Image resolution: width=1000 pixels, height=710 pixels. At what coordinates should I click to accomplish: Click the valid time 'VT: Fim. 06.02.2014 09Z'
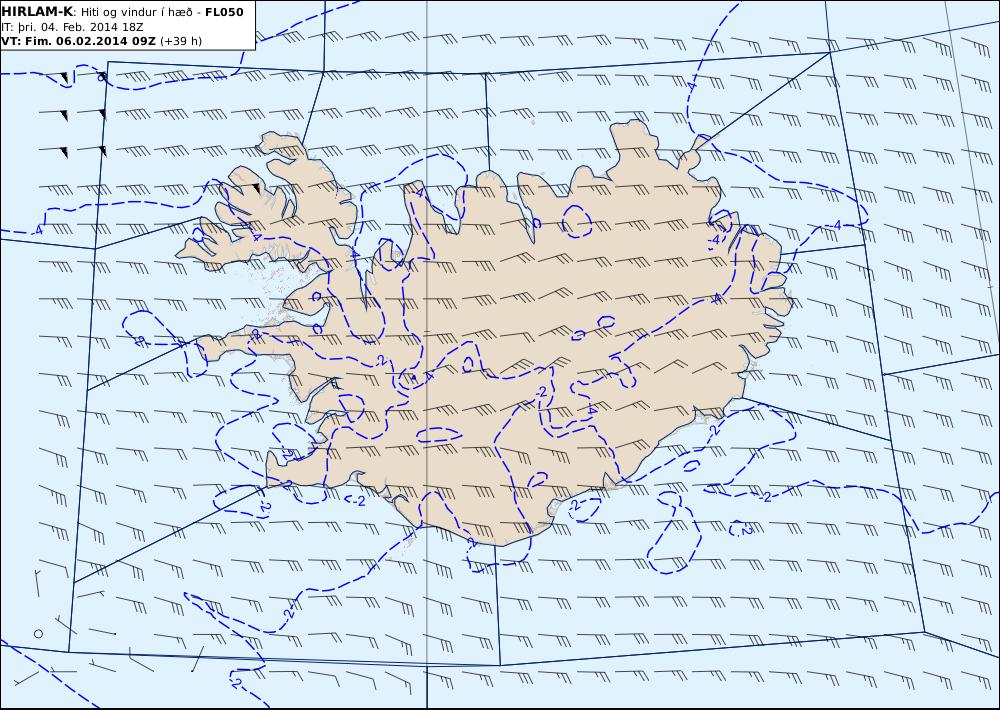pyautogui.click(x=78, y=41)
